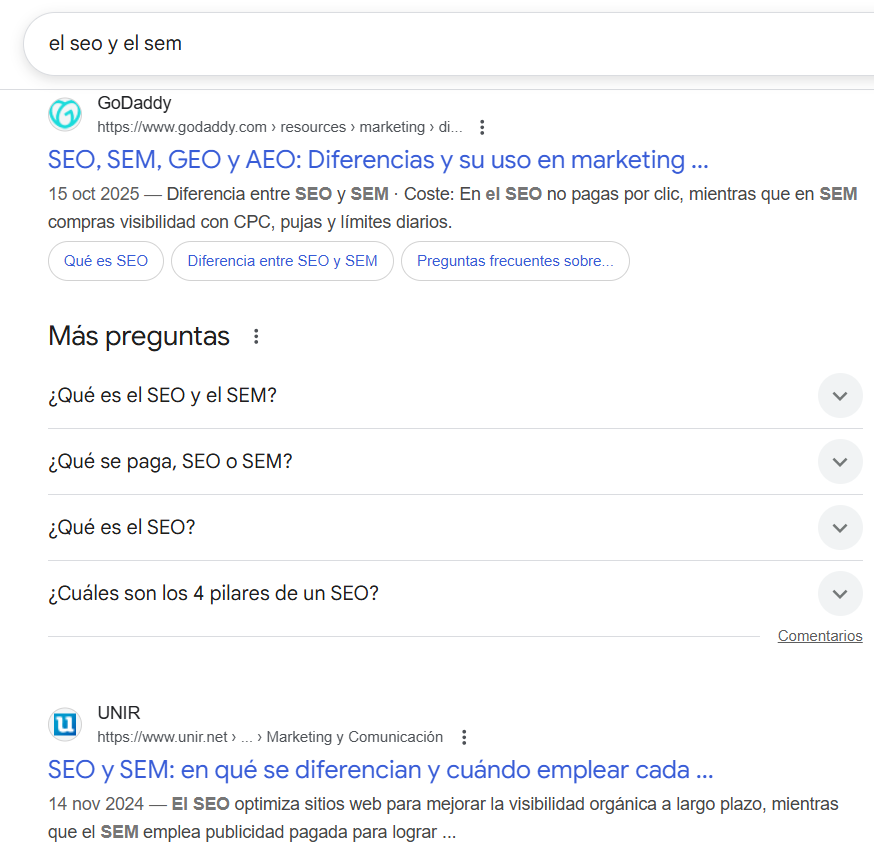
Task: Click the unir.net breadcrumb URL
Action: click(x=269, y=737)
